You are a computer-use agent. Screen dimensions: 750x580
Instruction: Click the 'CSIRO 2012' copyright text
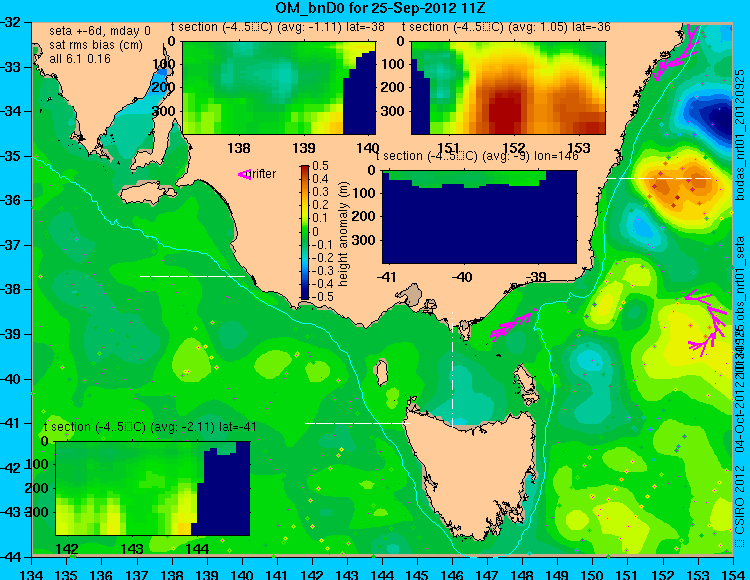click(740, 501)
